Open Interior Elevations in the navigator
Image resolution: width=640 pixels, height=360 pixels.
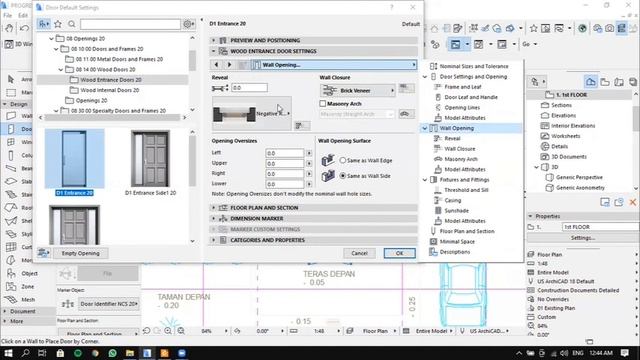[x=573, y=126]
